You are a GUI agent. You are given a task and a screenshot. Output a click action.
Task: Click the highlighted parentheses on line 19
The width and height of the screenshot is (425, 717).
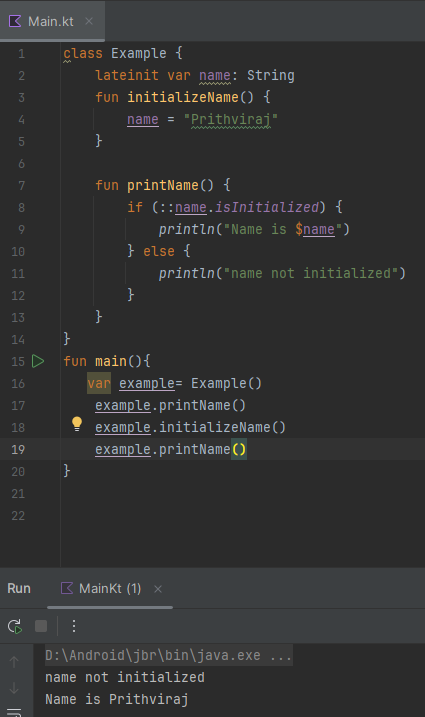tap(239, 449)
